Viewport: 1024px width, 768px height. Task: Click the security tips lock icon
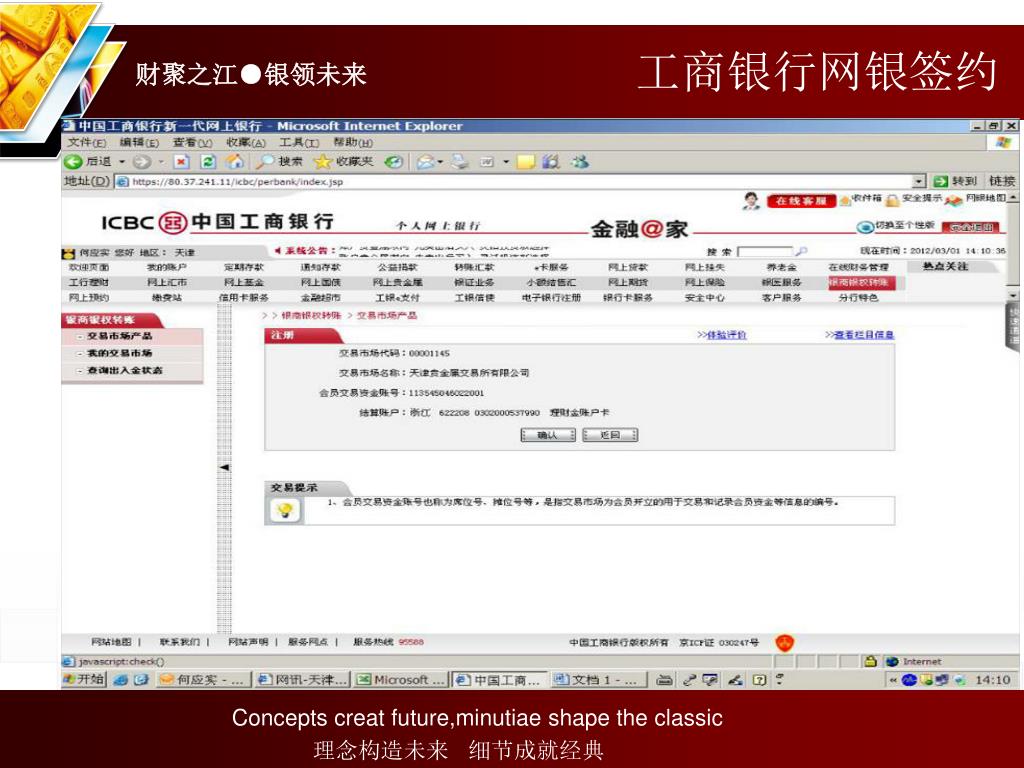pos(893,200)
